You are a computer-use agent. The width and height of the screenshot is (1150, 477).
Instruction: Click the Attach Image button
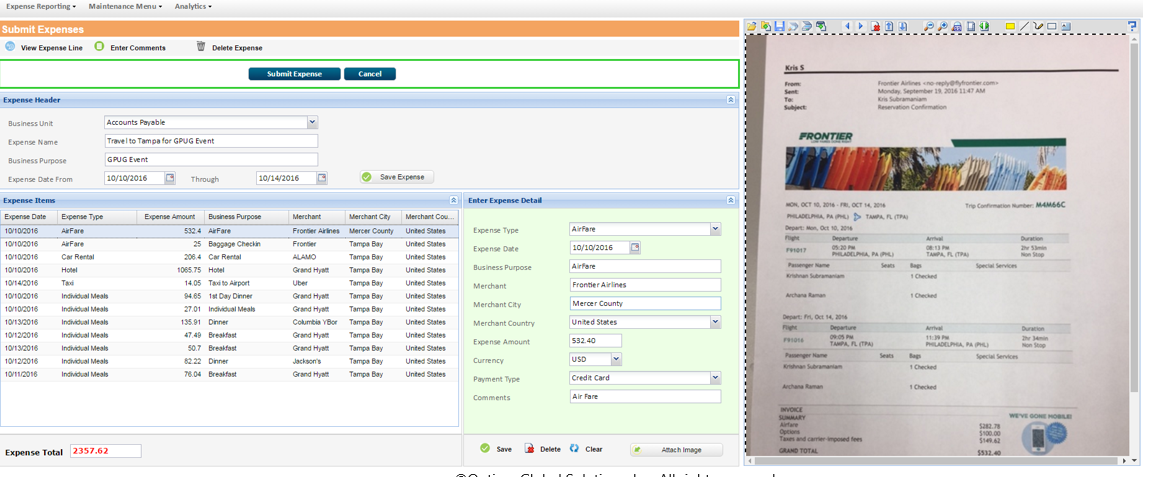click(x=676, y=450)
